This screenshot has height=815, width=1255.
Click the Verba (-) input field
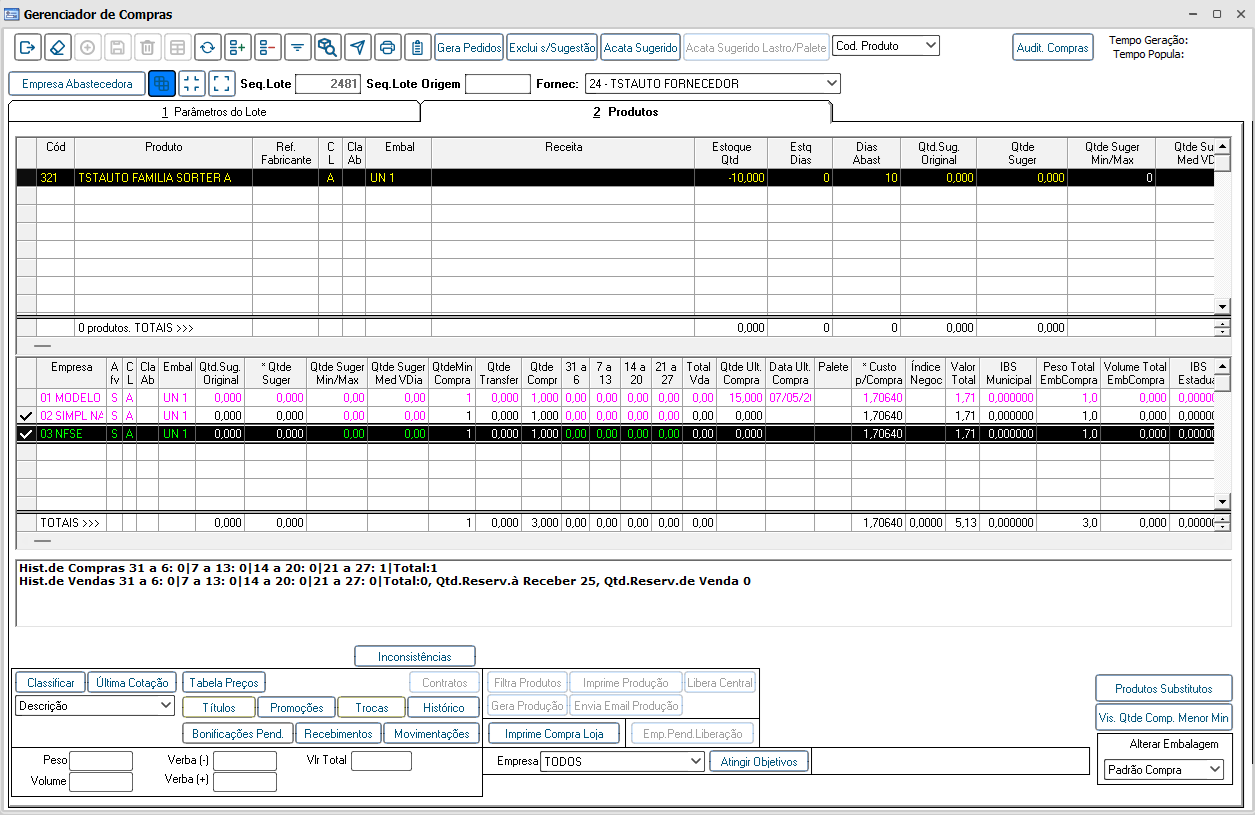point(245,761)
